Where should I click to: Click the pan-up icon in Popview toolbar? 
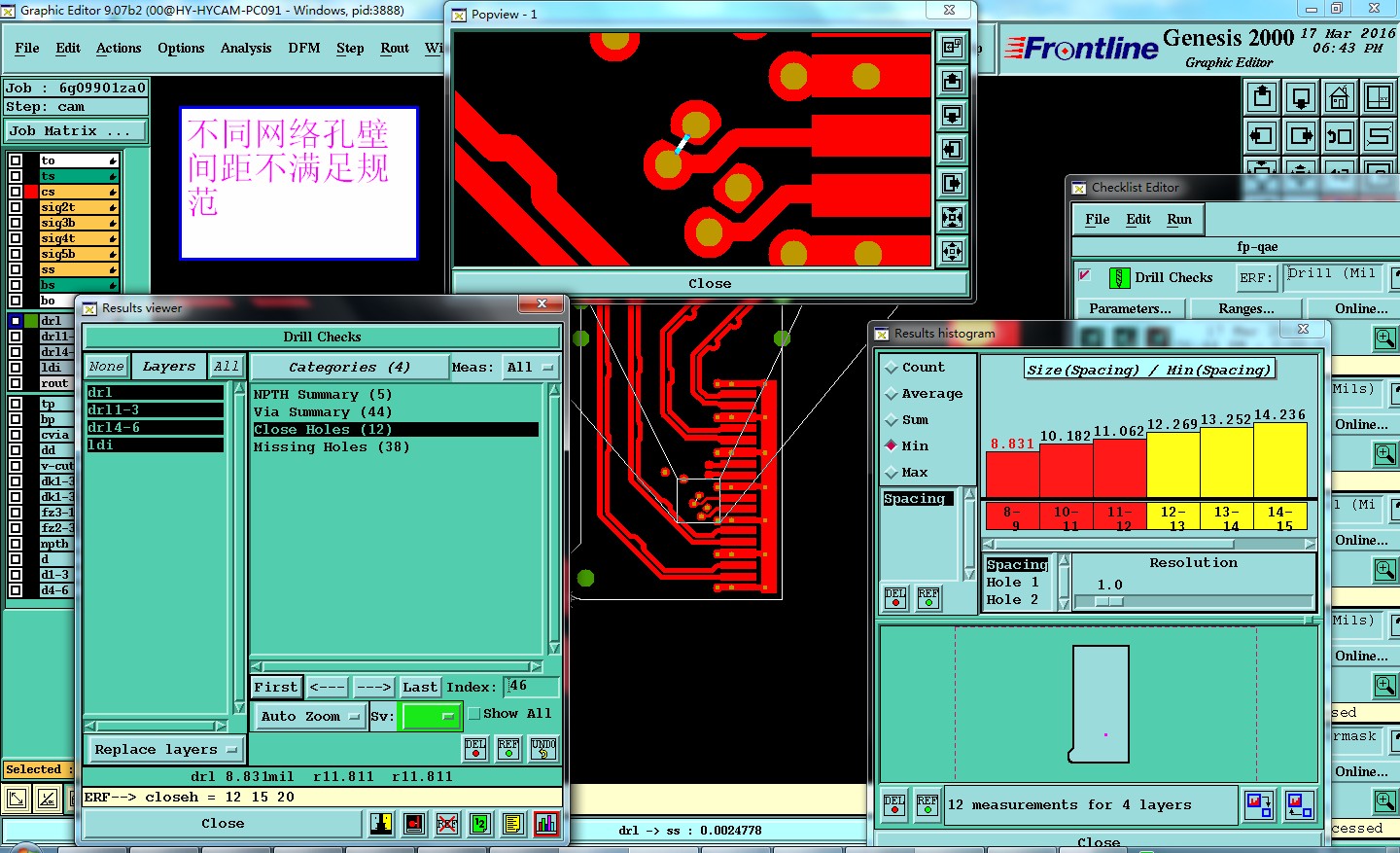953,82
